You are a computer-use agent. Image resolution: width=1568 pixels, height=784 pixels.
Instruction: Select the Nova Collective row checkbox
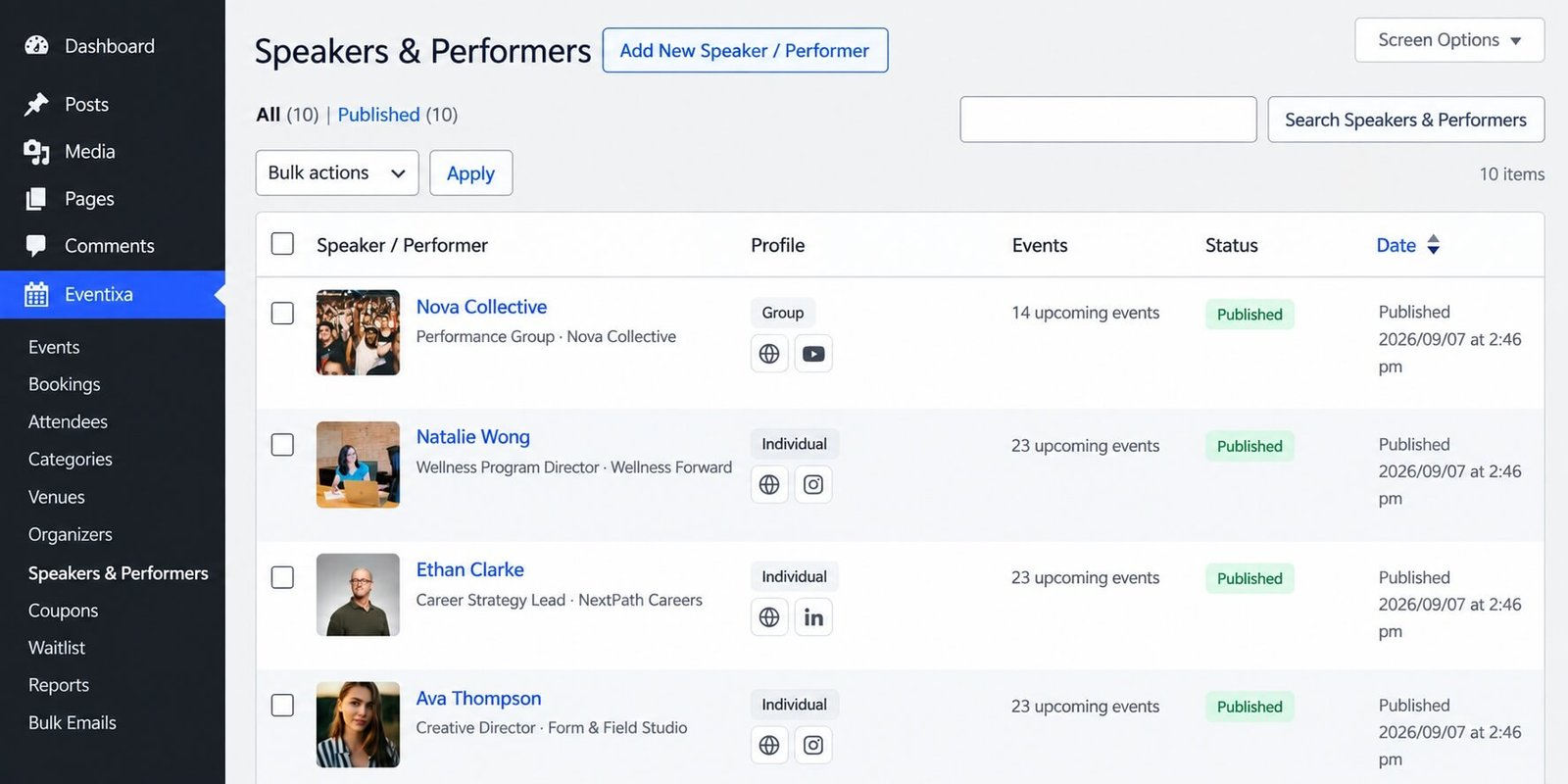pyautogui.click(x=282, y=314)
